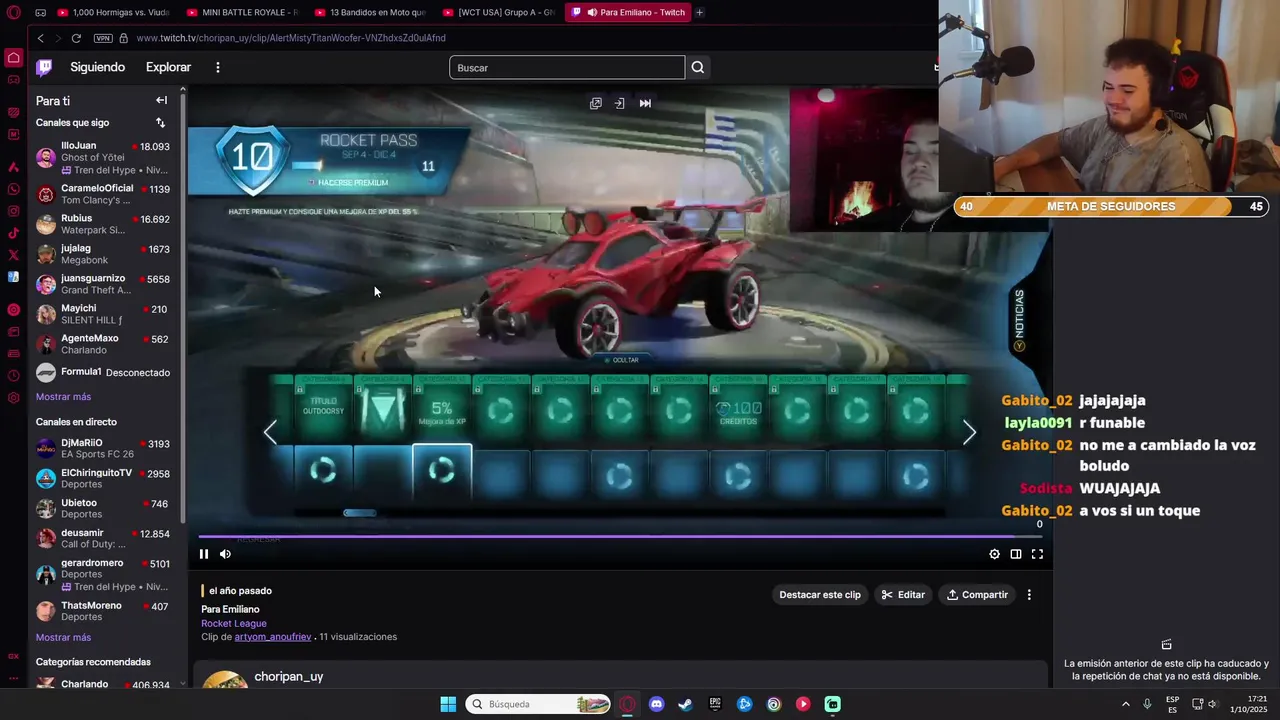Open the Windows Start menu
Viewport: 1280px width, 720px height.
pyautogui.click(x=448, y=704)
